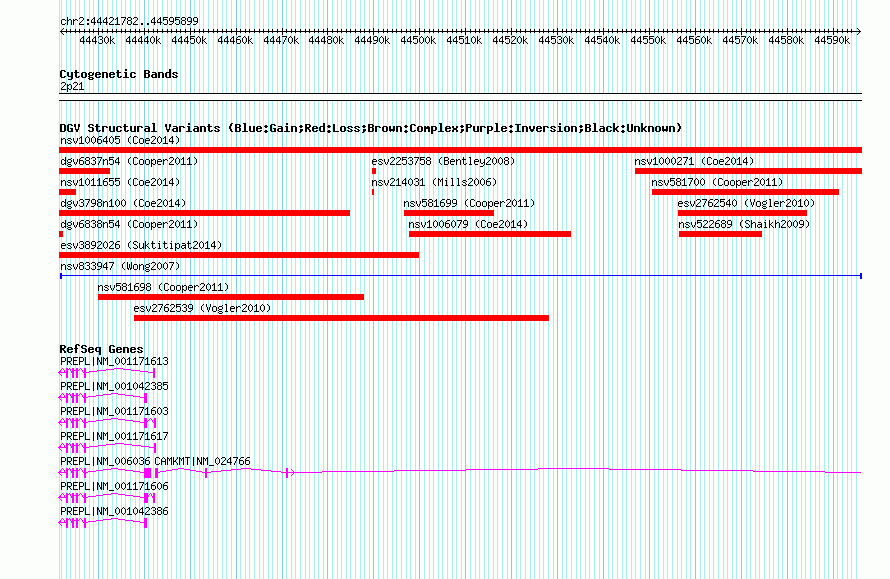Select the nsv1000271 (Coe2014) label

coord(694,161)
